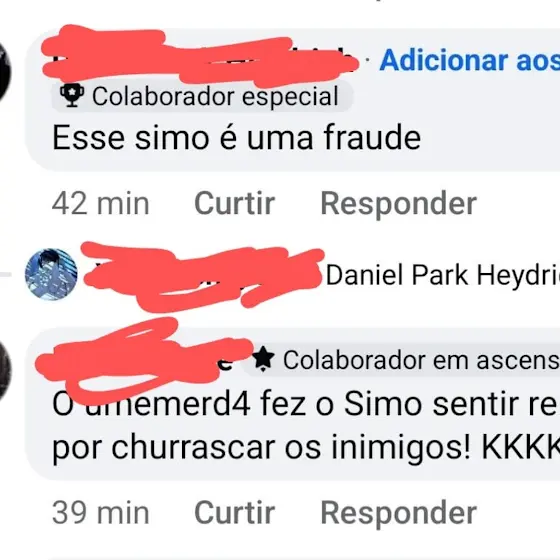Image resolution: width=560 pixels, height=560 pixels.
Task: Select the comment text about churrascar os inimigos
Action: 306,425
